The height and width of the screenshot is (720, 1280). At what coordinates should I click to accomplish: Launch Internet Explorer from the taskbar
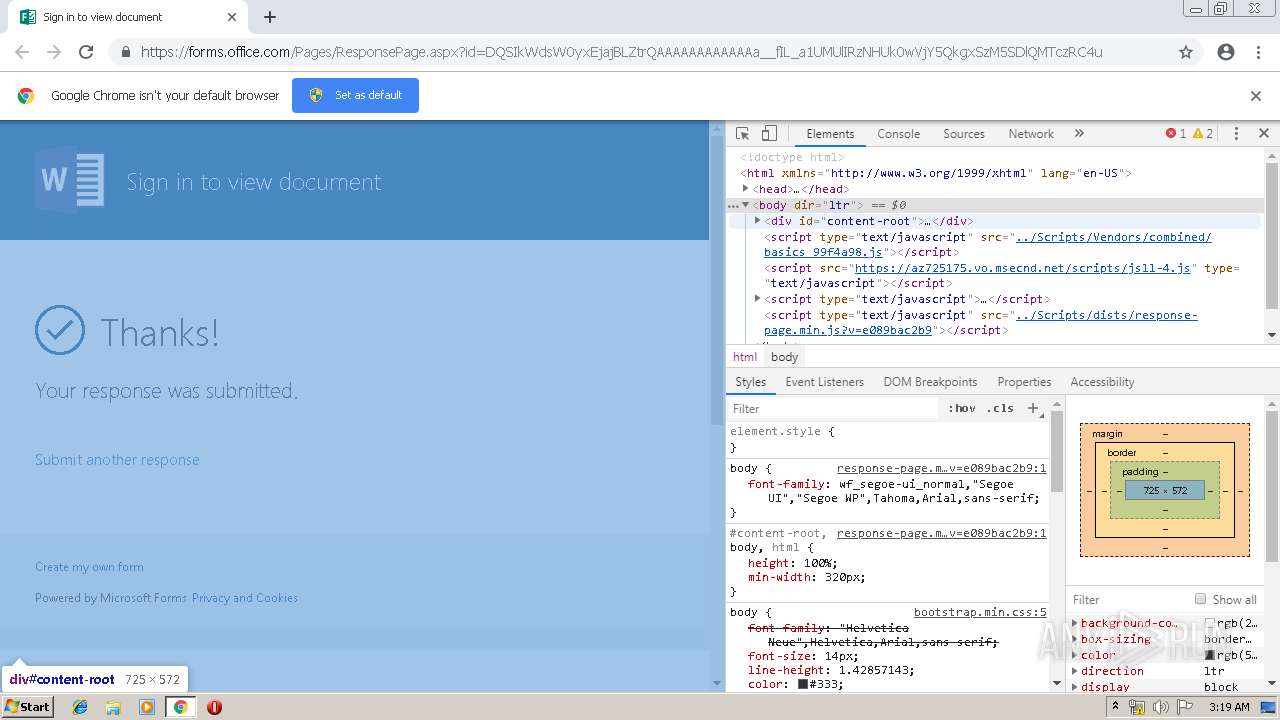80,707
